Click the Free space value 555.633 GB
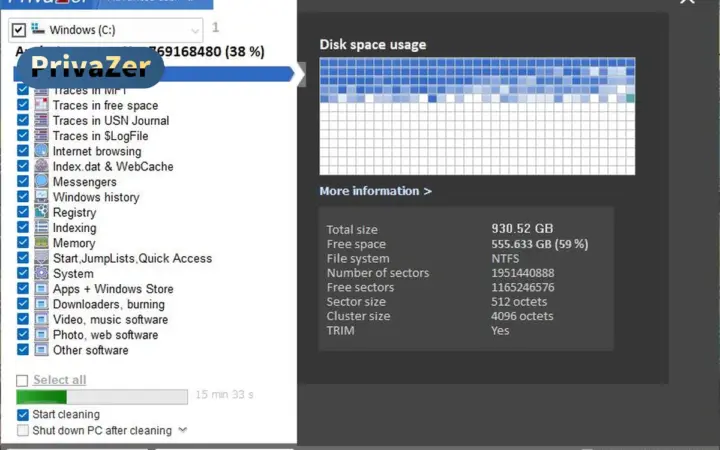 540,244
